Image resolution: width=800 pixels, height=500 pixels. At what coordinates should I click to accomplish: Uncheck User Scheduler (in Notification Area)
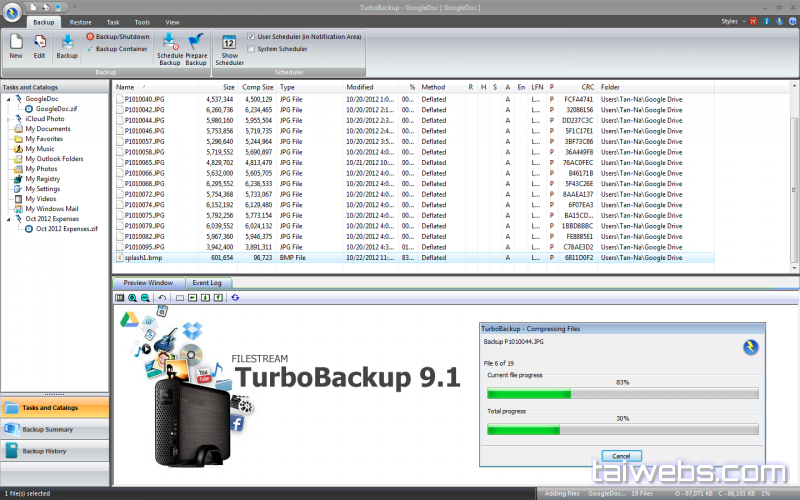tap(250, 36)
